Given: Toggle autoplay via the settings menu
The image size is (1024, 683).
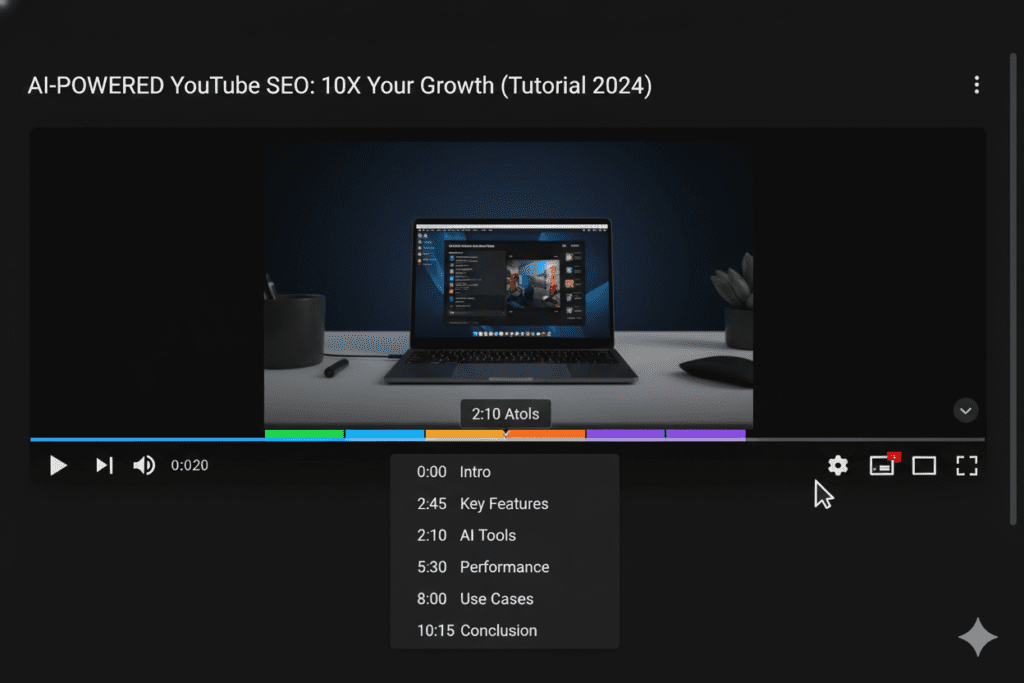Looking at the screenshot, I should (837, 465).
